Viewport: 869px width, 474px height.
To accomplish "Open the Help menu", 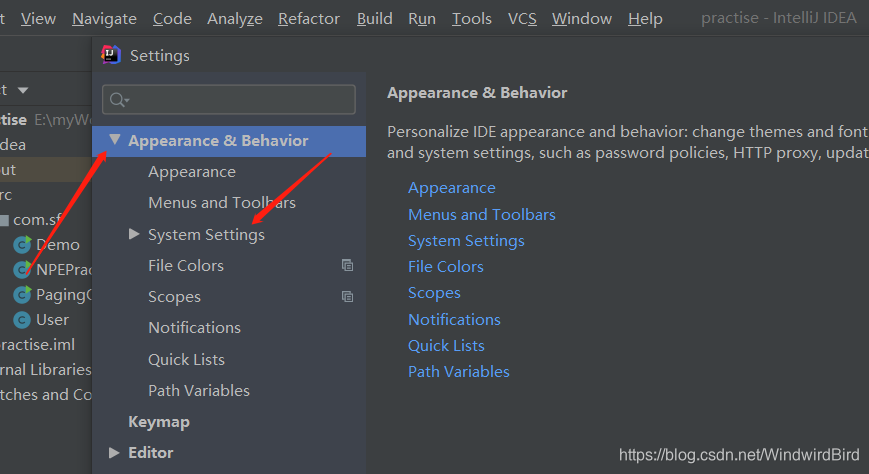I will [x=645, y=19].
